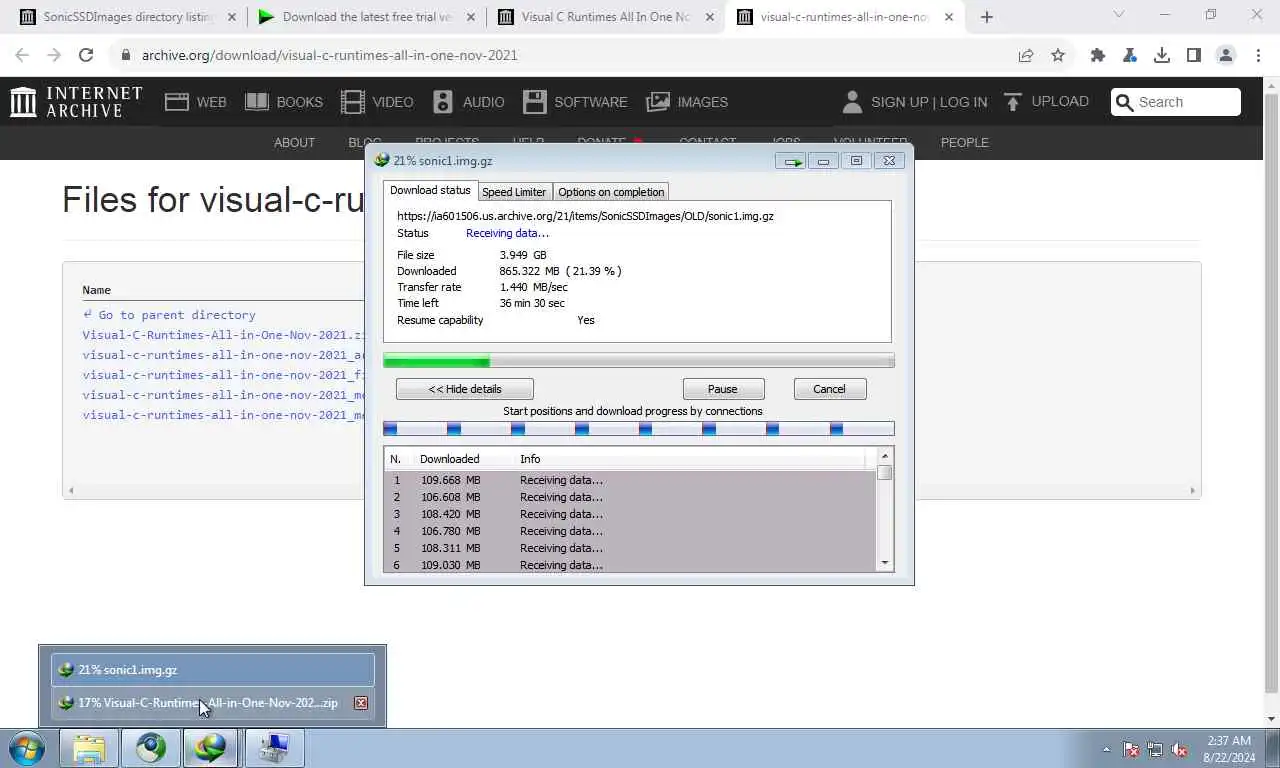Open the IMAGES section on Internet Archive
The image size is (1280, 768).
(687, 101)
